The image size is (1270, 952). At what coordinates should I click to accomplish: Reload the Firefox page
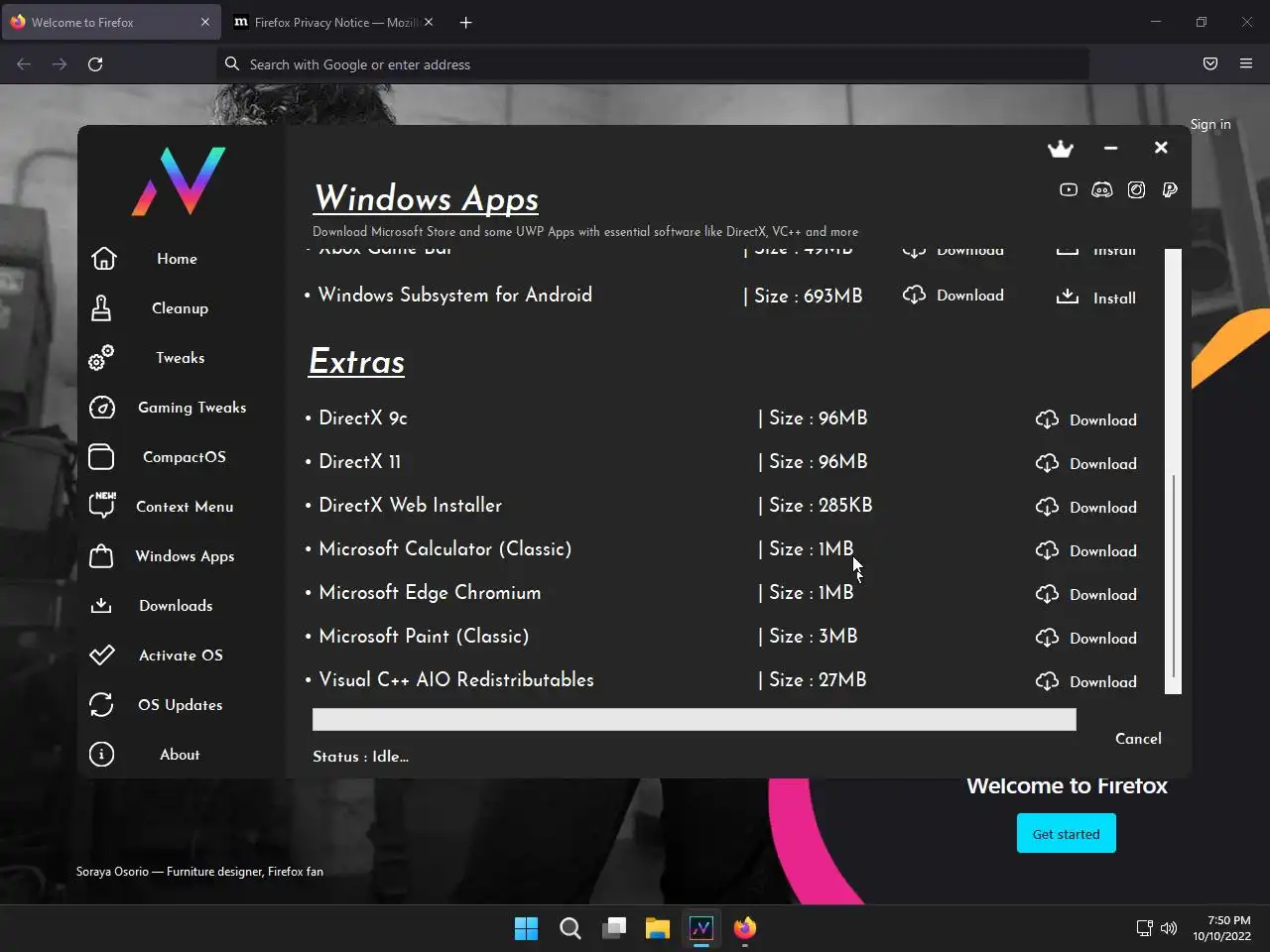(x=95, y=64)
